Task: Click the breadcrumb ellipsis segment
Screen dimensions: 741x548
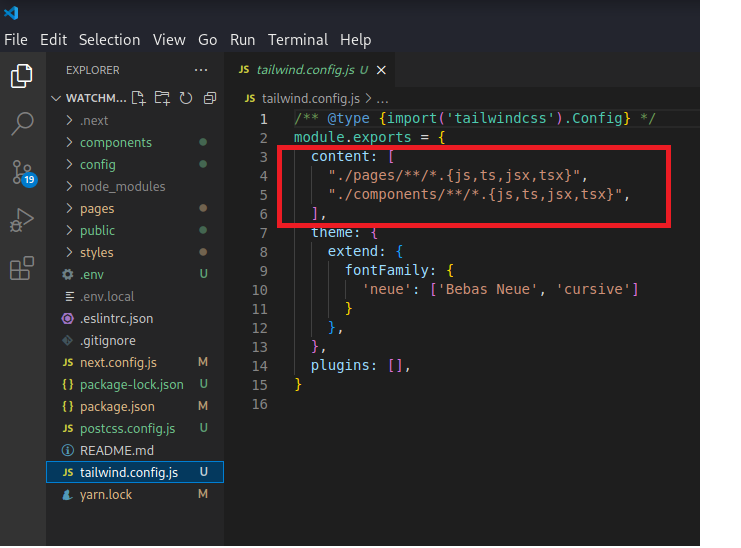Action: click(382, 99)
